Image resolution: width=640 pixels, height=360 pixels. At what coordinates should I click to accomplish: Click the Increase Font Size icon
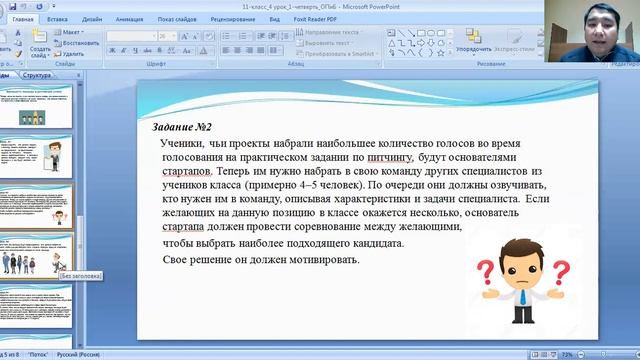point(184,36)
